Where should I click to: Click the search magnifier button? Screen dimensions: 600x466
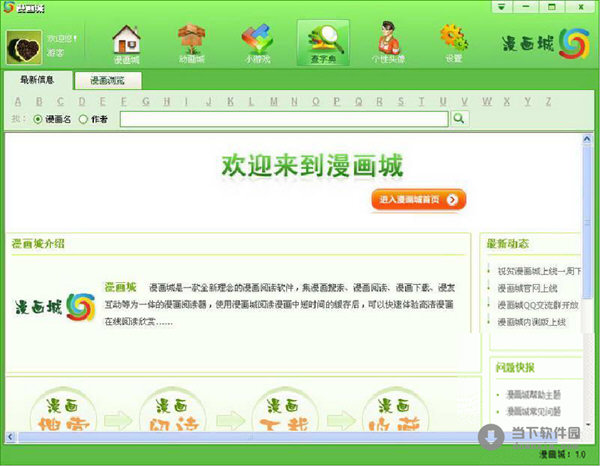(459, 119)
